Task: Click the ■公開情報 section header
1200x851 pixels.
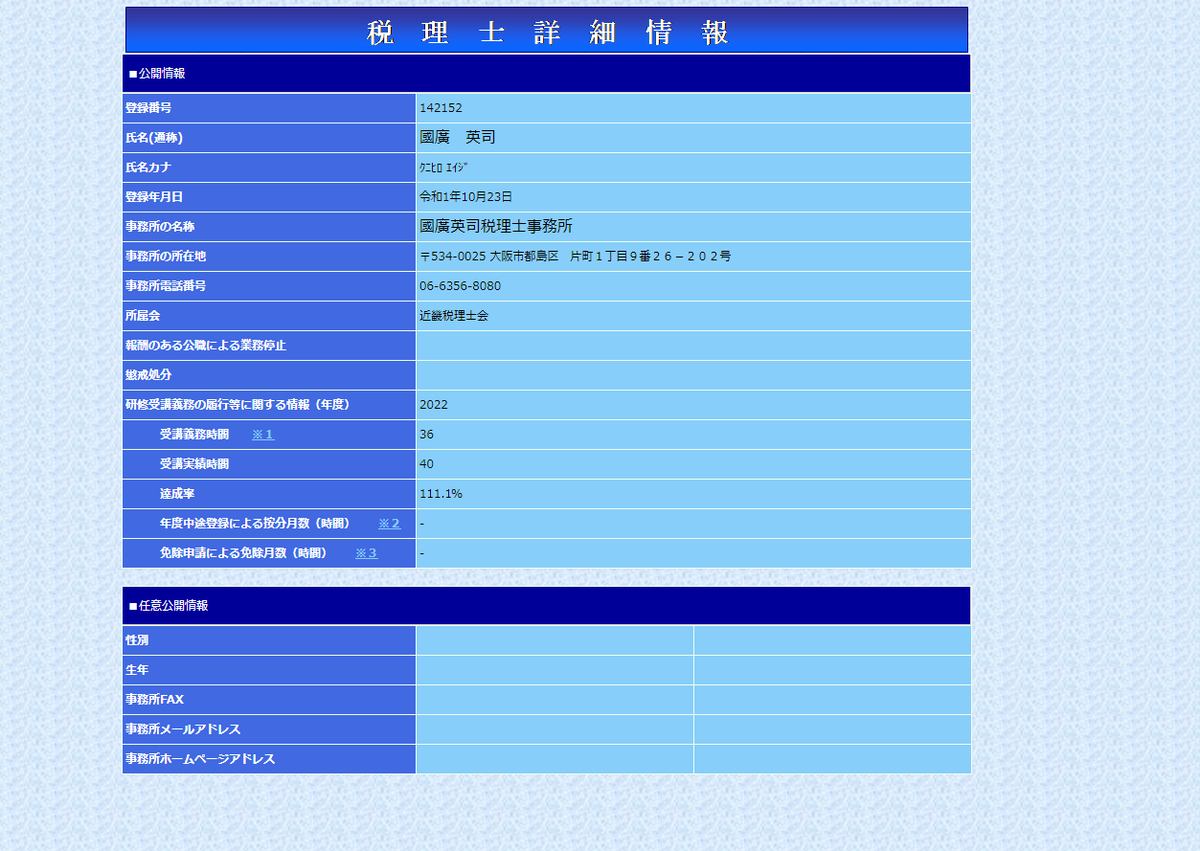Action: coord(547,74)
